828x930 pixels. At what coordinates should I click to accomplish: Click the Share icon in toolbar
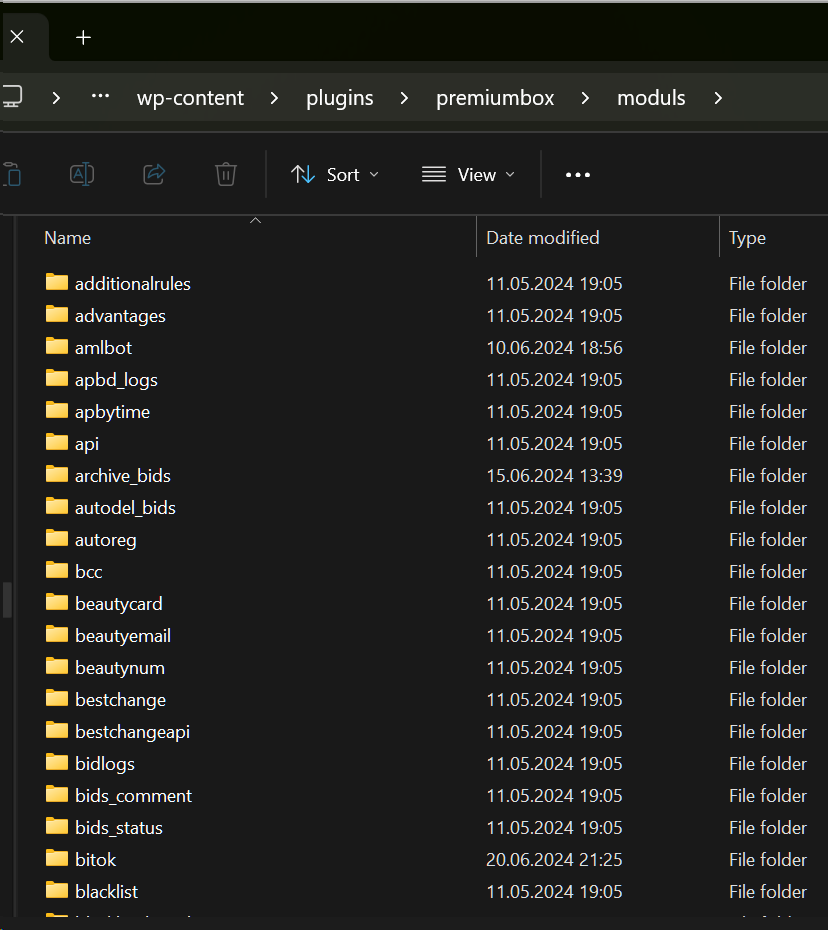pyautogui.click(x=154, y=174)
